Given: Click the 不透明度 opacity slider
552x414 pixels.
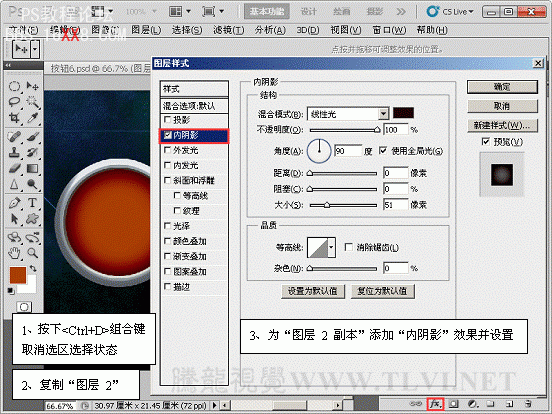Looking at the screenshot, I should click(343, 130).
